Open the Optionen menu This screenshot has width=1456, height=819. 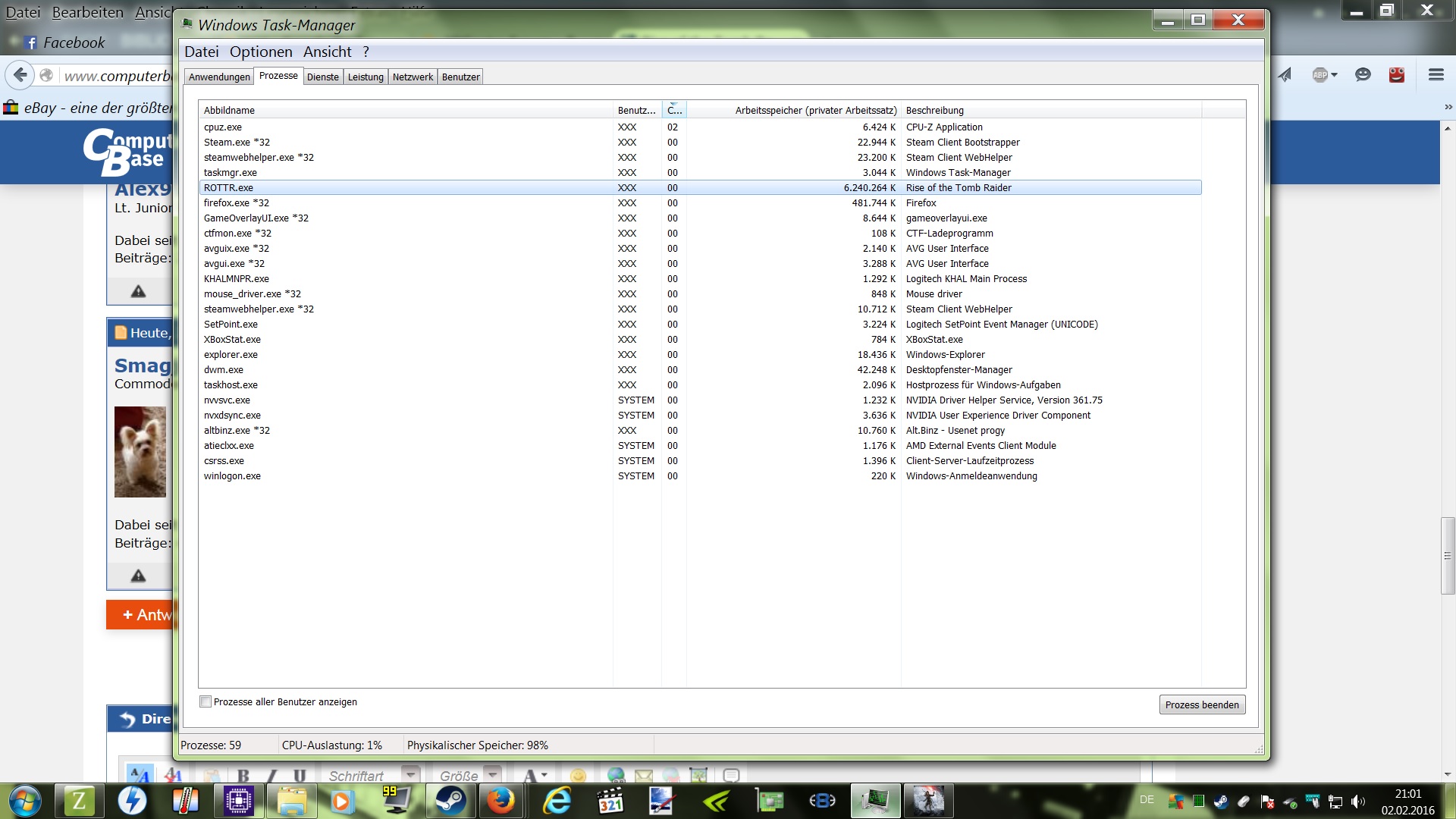(x=261, y=52)
